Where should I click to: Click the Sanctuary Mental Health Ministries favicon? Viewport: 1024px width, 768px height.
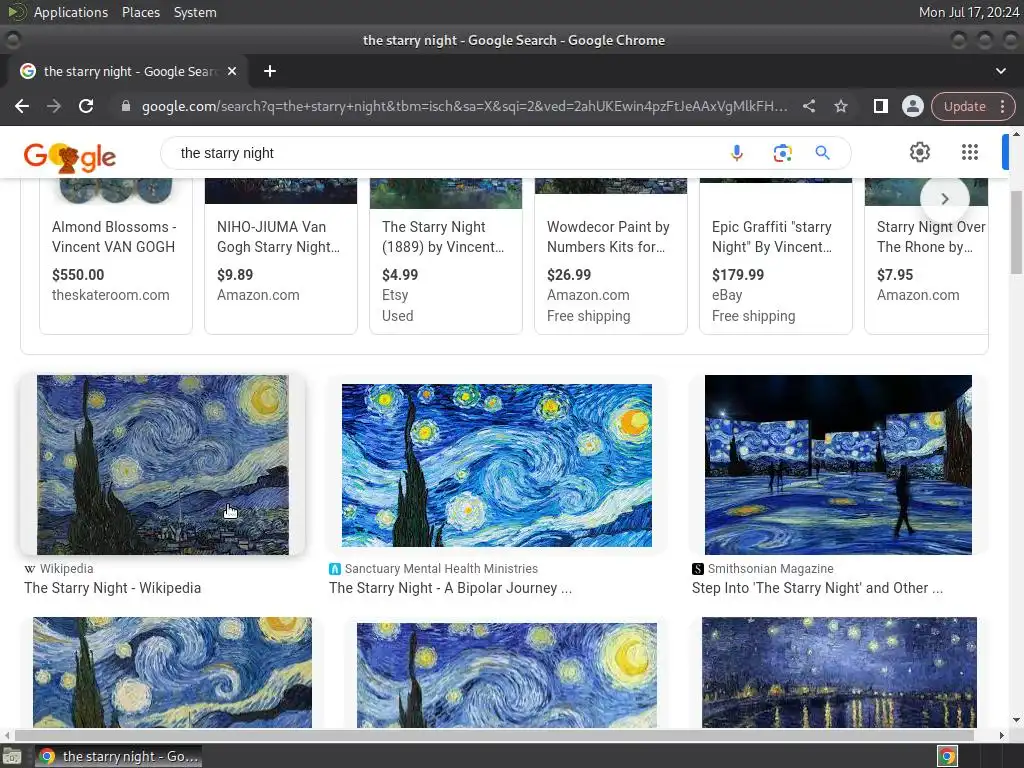tap(335, 569)
